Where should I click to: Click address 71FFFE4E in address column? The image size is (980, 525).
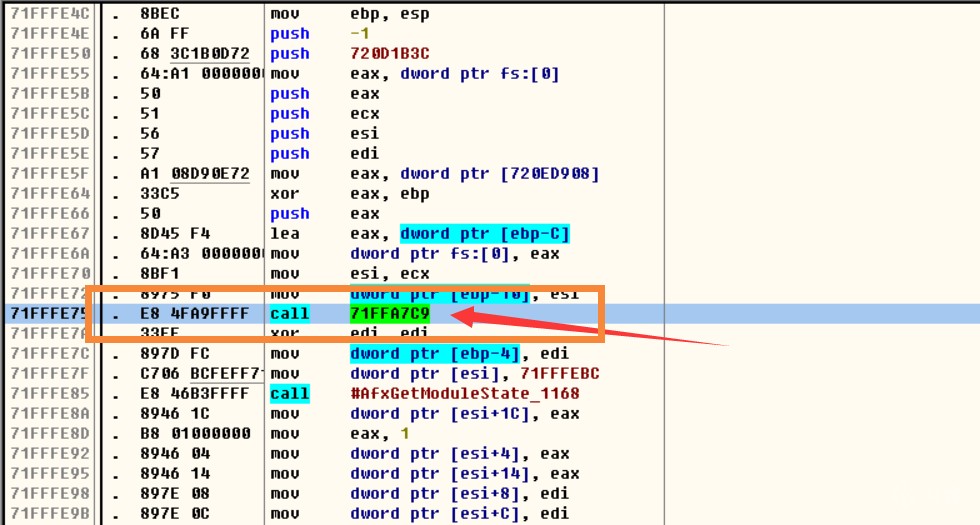pyautogui.click(x=50, y=33)
